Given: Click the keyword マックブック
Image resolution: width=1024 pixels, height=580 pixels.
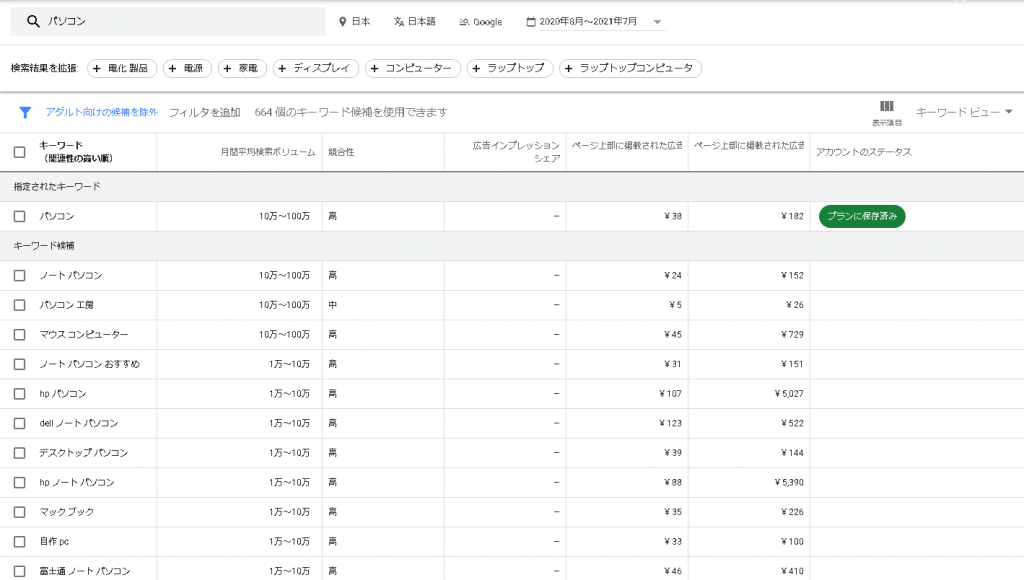Looking at the screenshot, I should click(x=67, y=512).
